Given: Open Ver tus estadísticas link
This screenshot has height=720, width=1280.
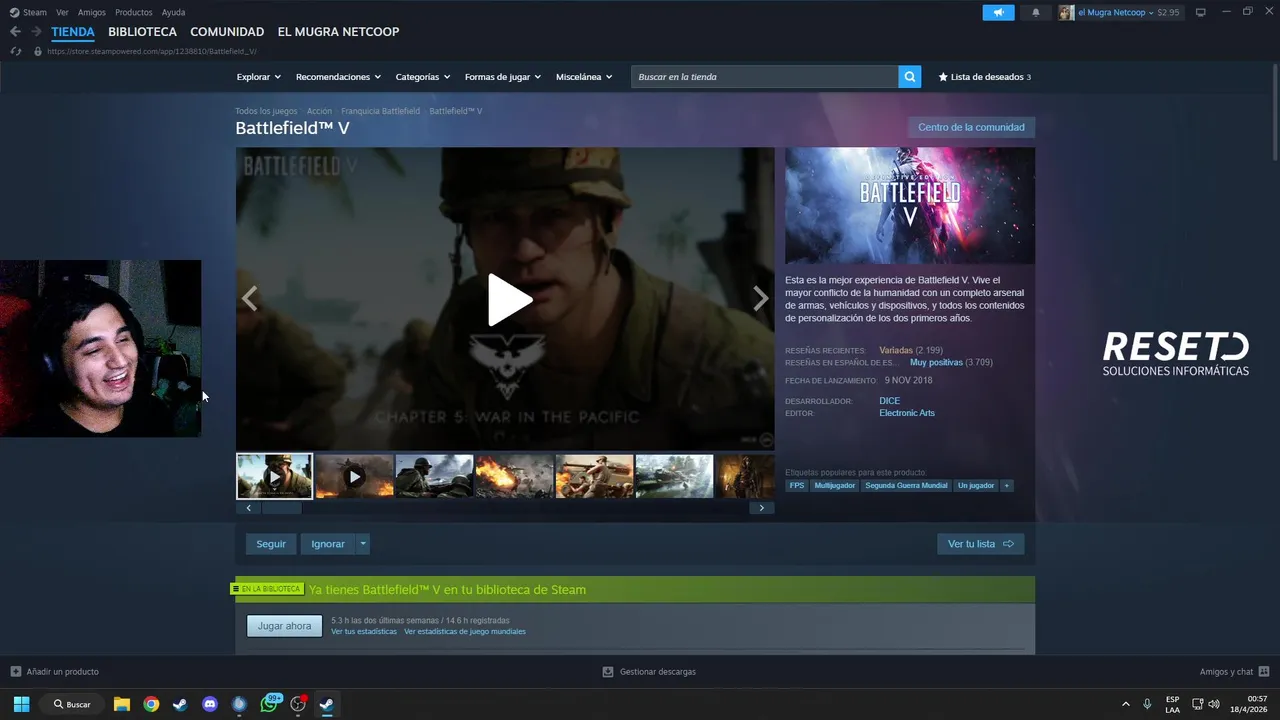Looking at the screenshot, I should (364, 632).
